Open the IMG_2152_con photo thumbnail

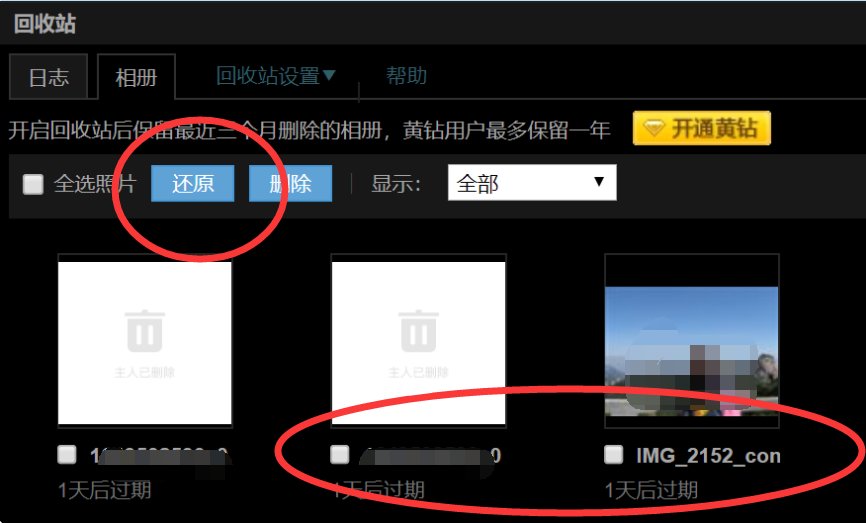pos(692,341)
